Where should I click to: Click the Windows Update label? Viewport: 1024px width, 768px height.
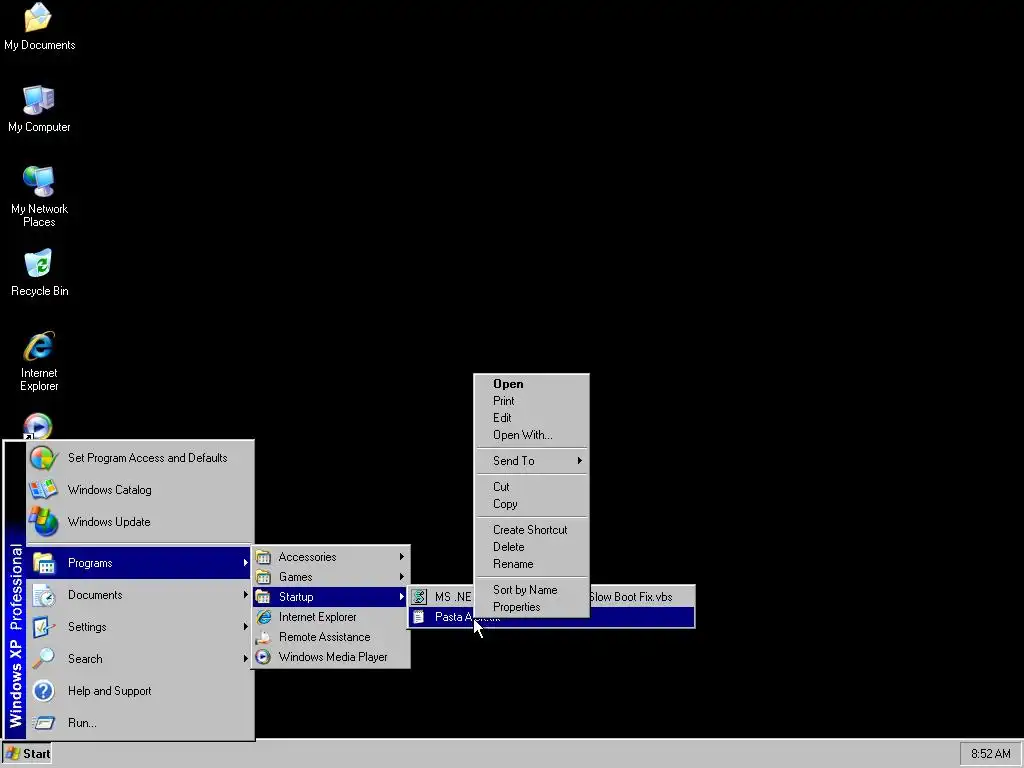pos(109,522)
